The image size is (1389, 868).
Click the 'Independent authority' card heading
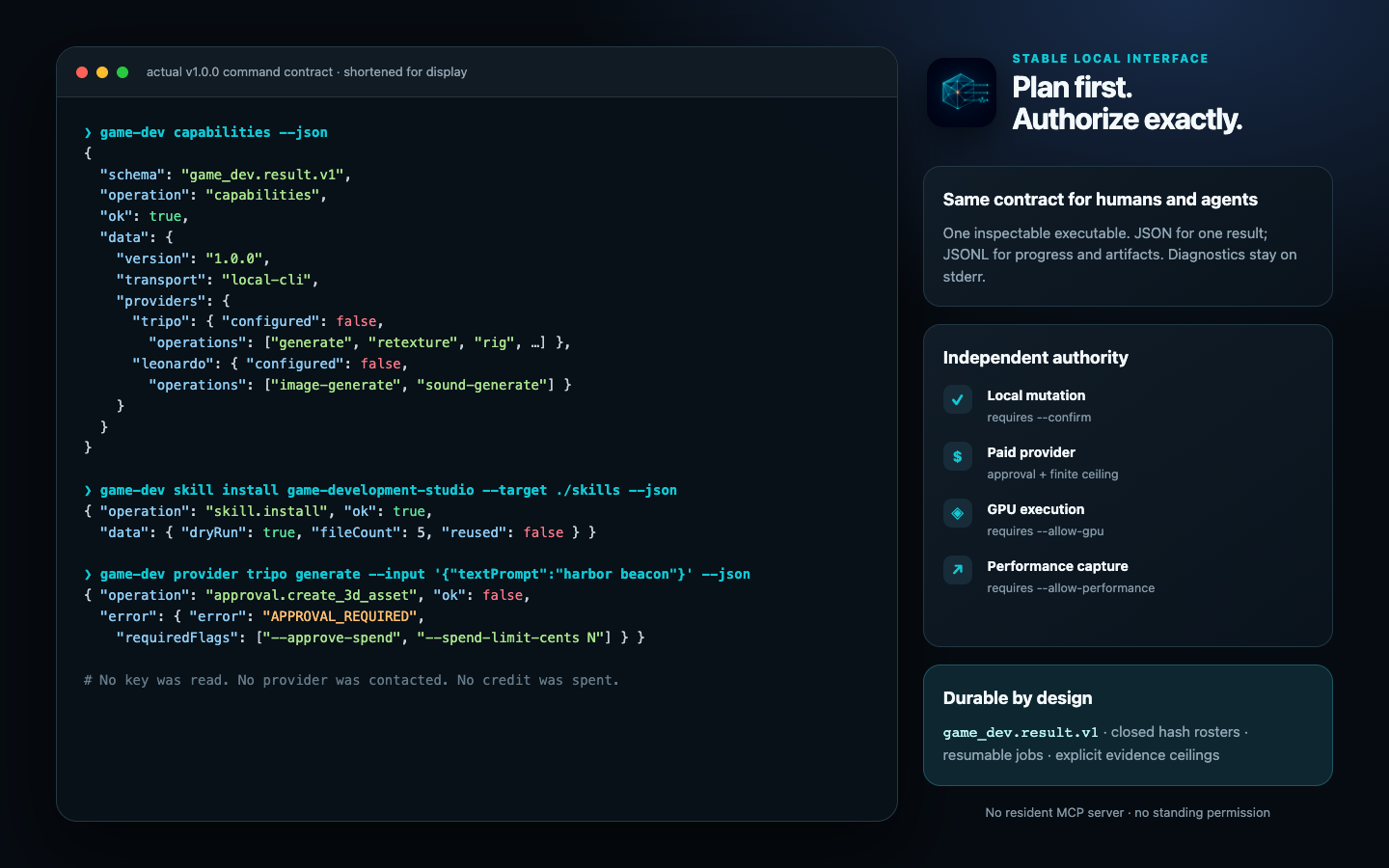click(x=1036, y=358)
